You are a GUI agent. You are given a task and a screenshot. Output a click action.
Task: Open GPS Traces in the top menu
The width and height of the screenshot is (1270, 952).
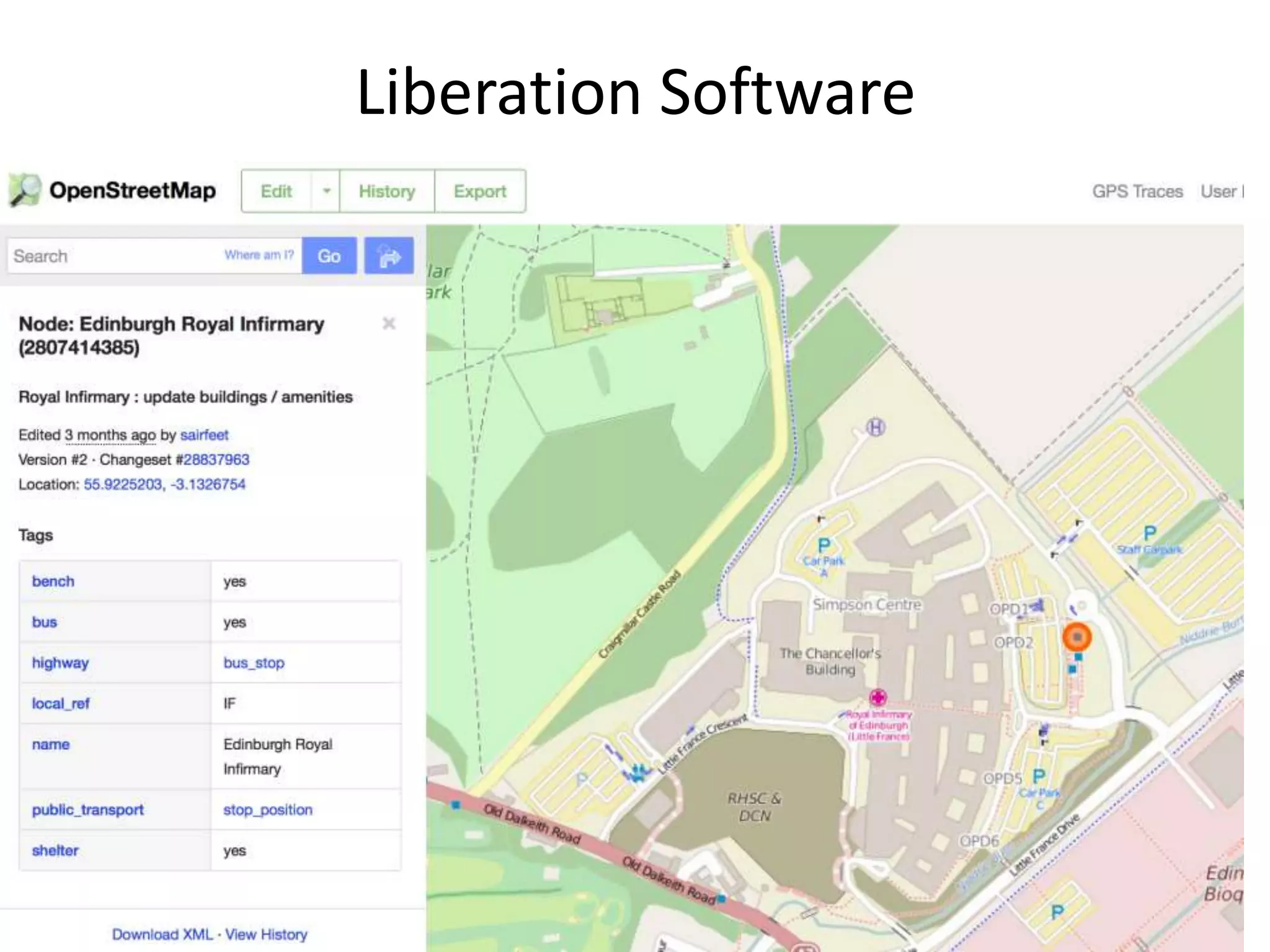point(1137,192)
